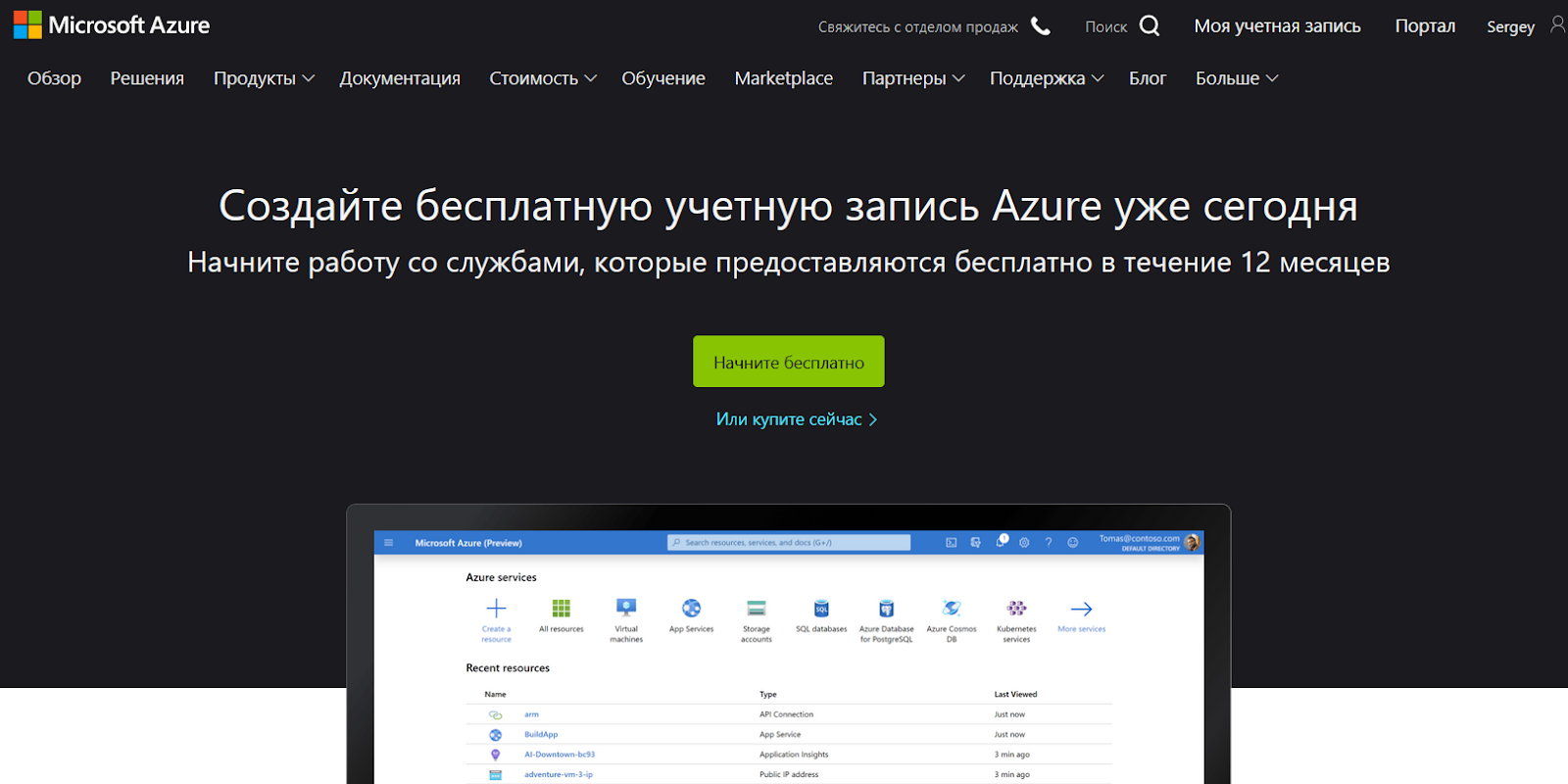Click Tomas avatar photo in preview header

coord(1192,542)
